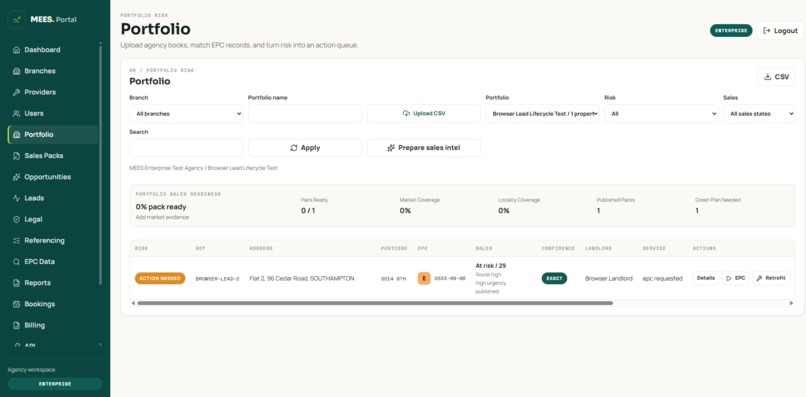This screenshot has width=806, height=397.
Task: Click the At risk / 29 sales cell
Action: click(491, 266)
